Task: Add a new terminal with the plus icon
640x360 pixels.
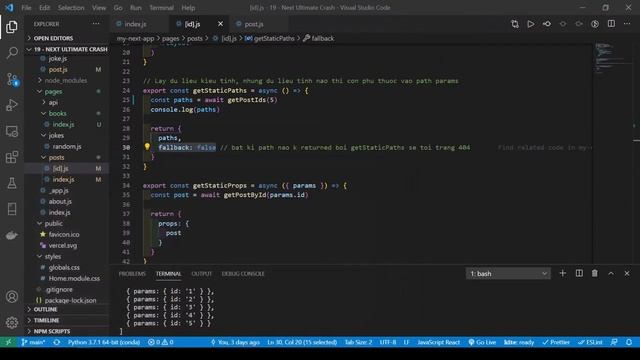Action: pos(562,273)
